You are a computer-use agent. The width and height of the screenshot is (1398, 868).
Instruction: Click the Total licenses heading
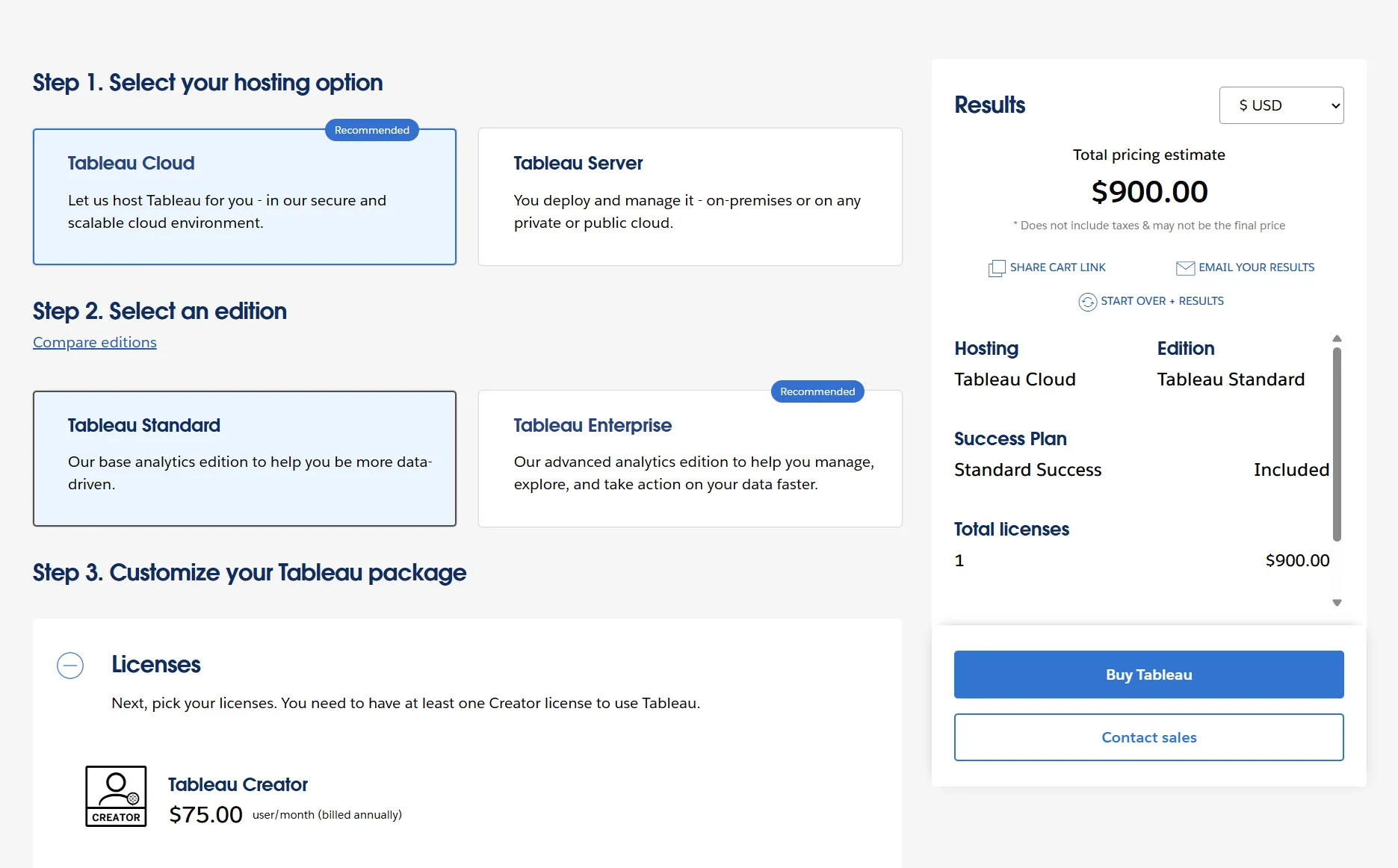pos(1012,530)
